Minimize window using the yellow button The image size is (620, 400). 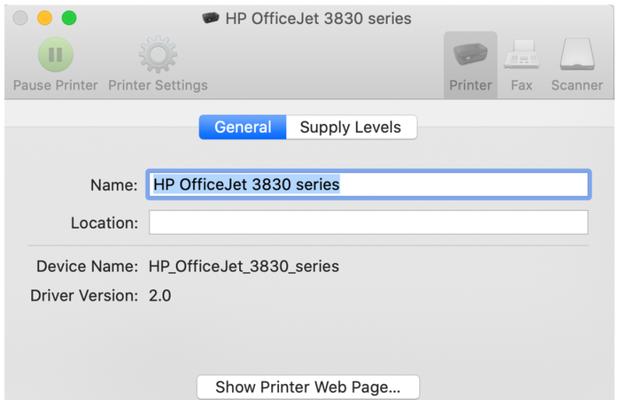tap(45, 18)
